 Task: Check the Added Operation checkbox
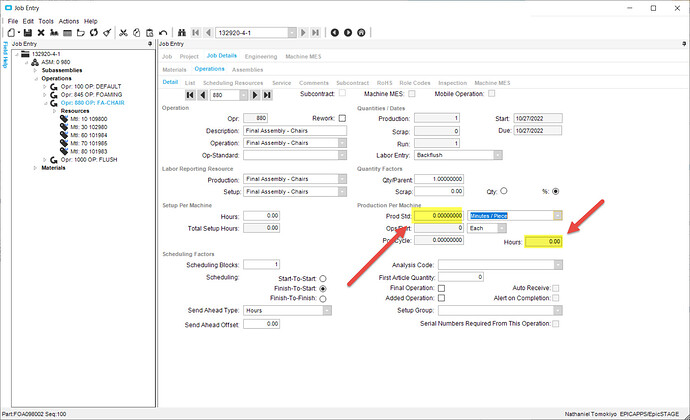[x=441, y=298]
